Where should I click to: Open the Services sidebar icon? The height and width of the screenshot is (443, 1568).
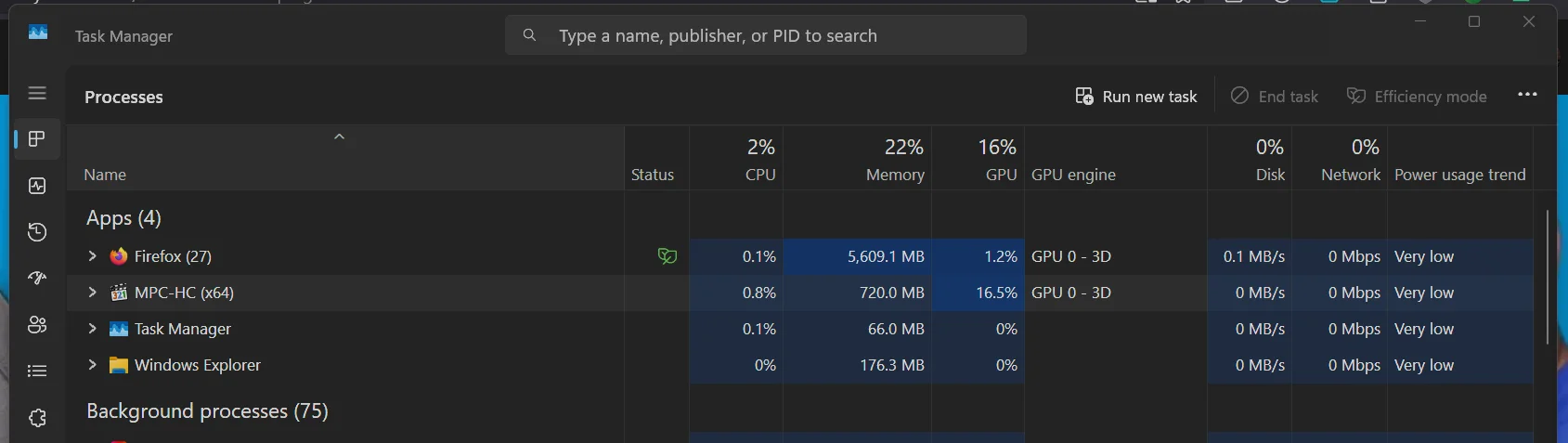(x=37, y=418)
